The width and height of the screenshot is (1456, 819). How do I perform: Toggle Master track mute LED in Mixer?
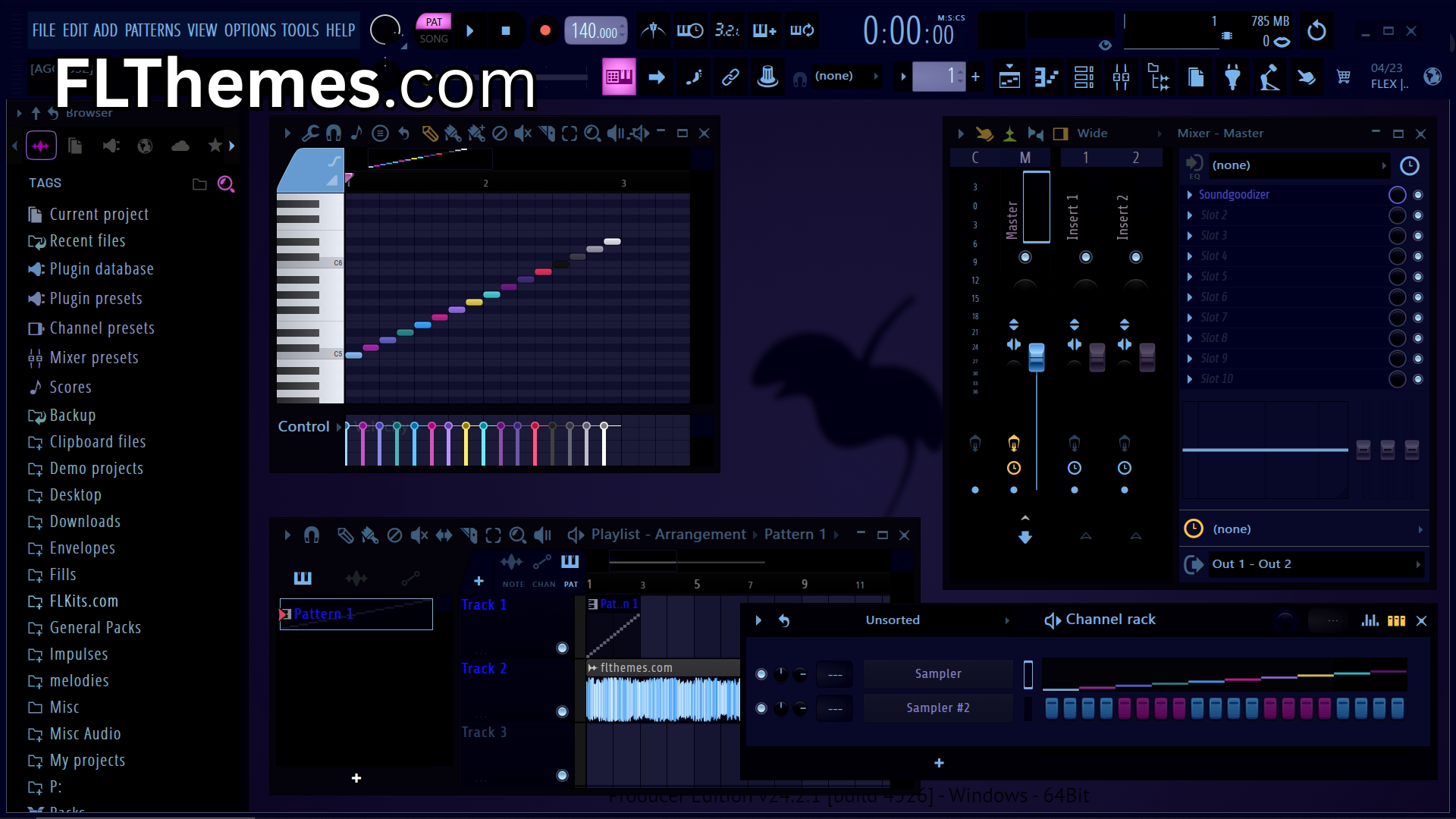pos(1025,257)
